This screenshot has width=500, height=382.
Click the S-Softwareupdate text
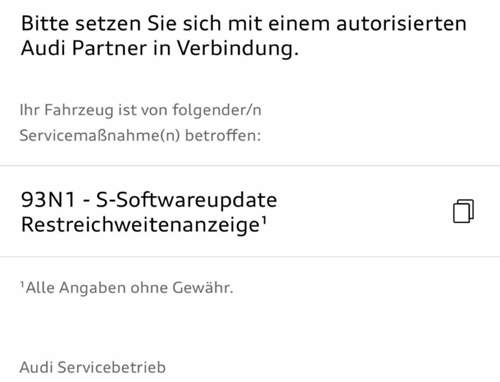coord(186,201)
